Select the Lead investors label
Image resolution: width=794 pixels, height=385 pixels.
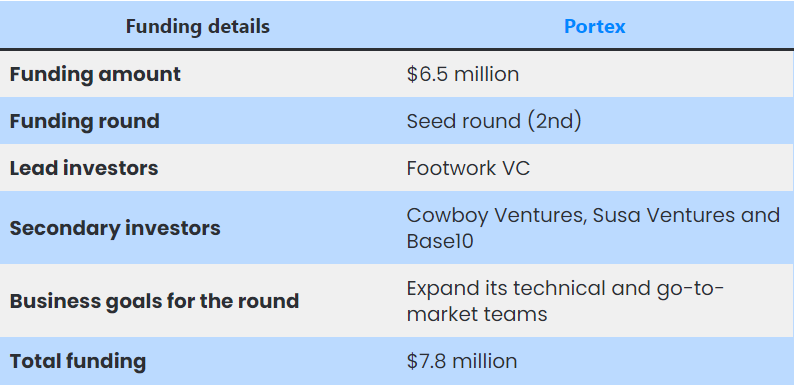(x=84, y=168)
